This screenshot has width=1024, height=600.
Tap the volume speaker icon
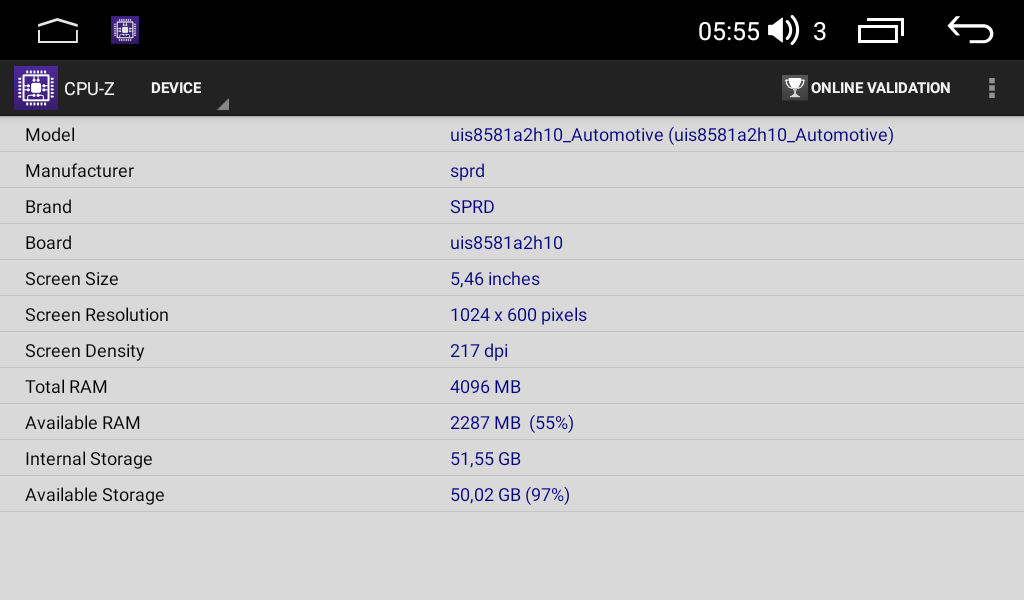click(x=783, y=31)
